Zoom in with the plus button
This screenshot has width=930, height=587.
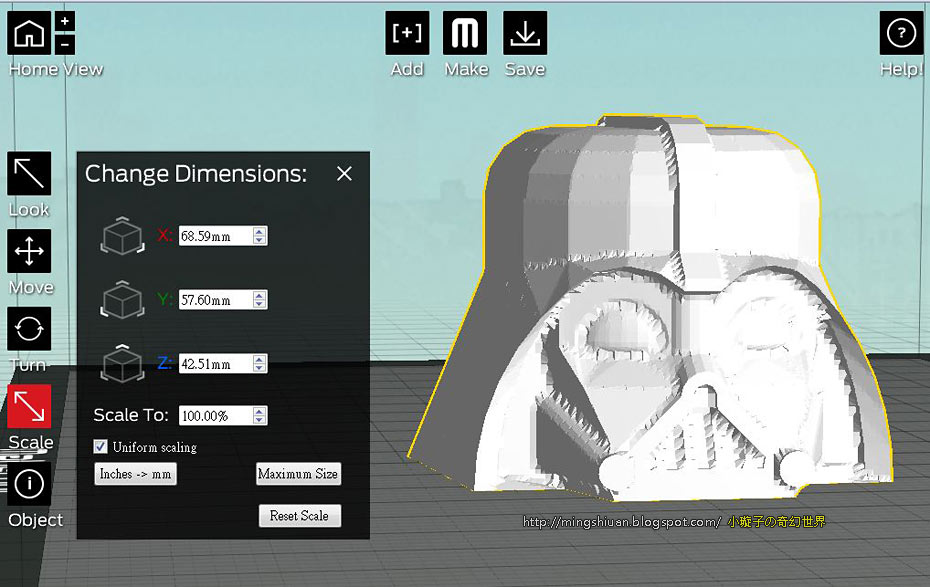click(65, 22)
